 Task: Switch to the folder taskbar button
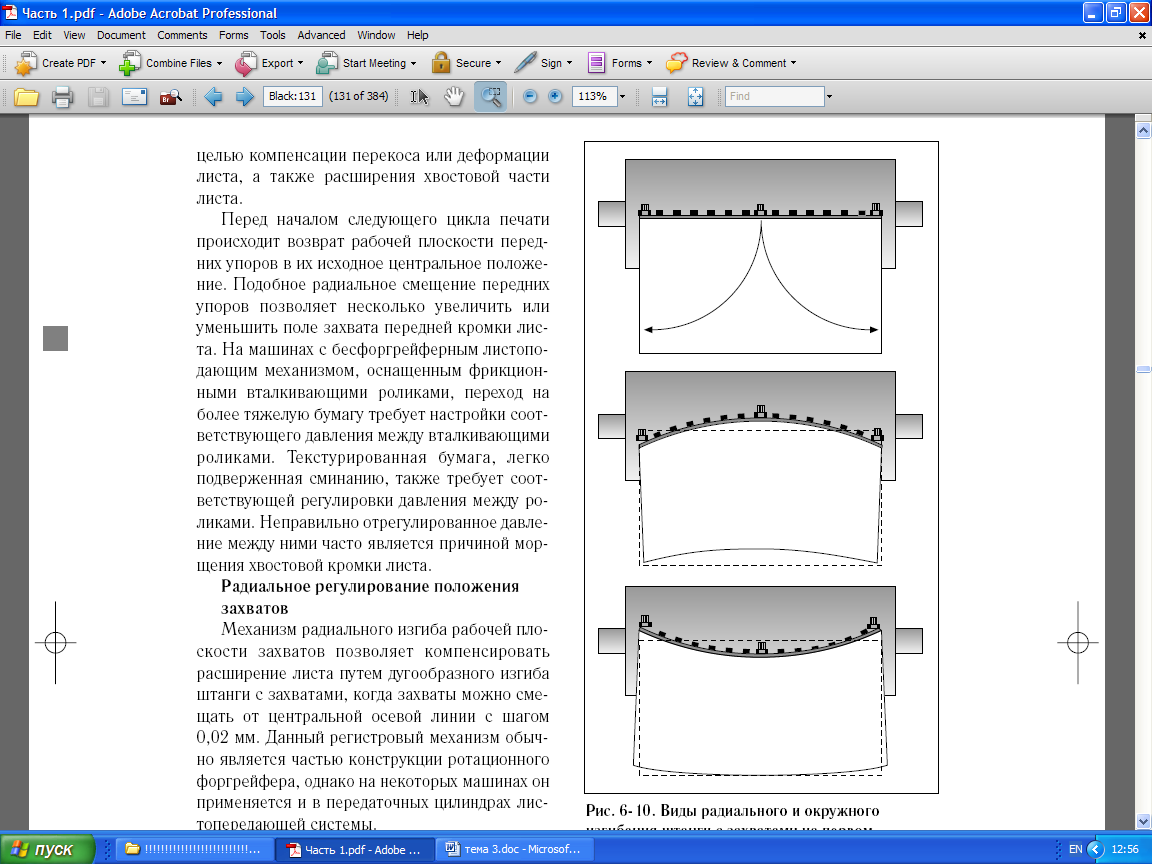coord(194,849)
